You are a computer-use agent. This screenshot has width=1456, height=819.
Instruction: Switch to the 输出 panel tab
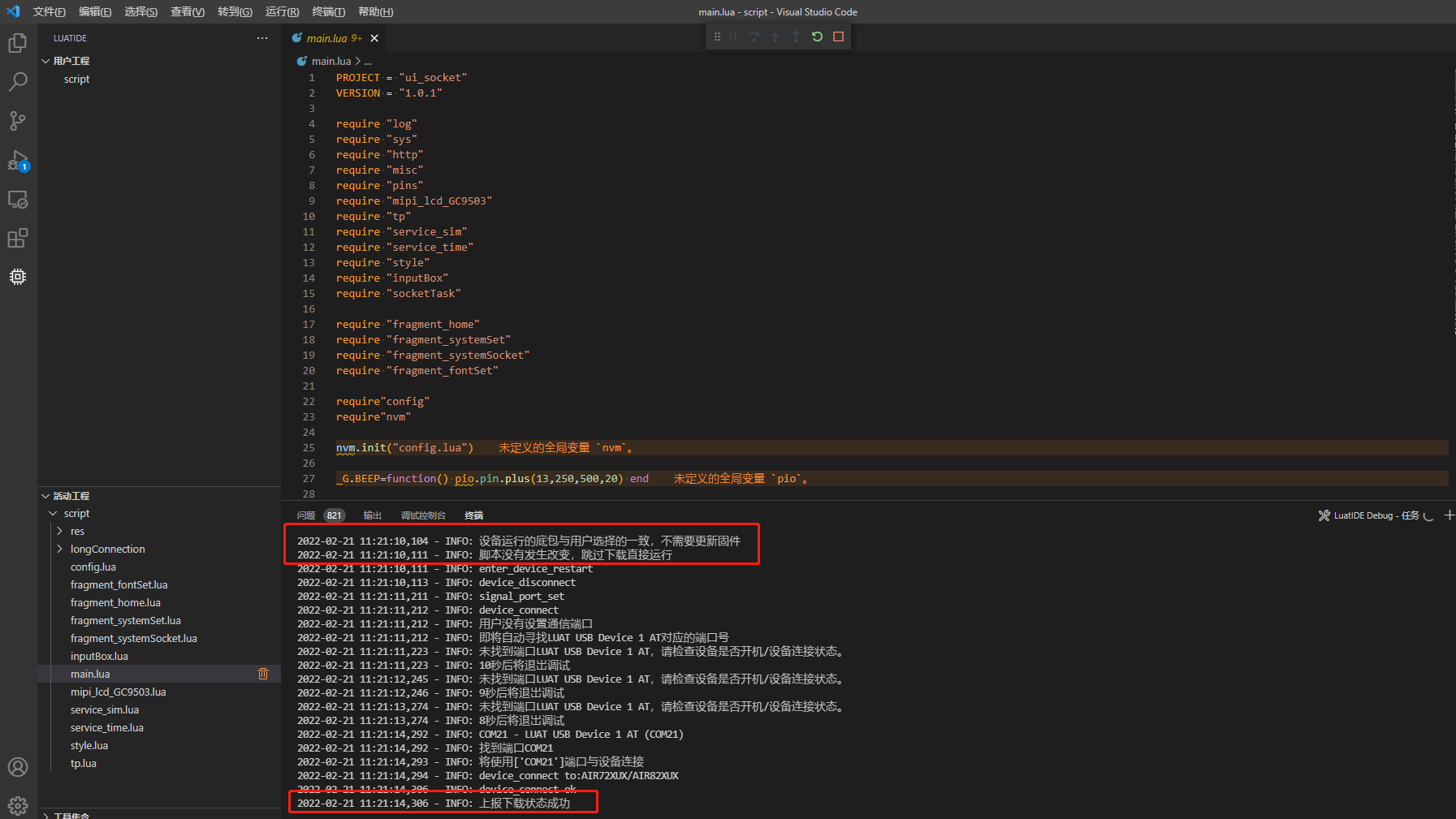tap(373, 515)
